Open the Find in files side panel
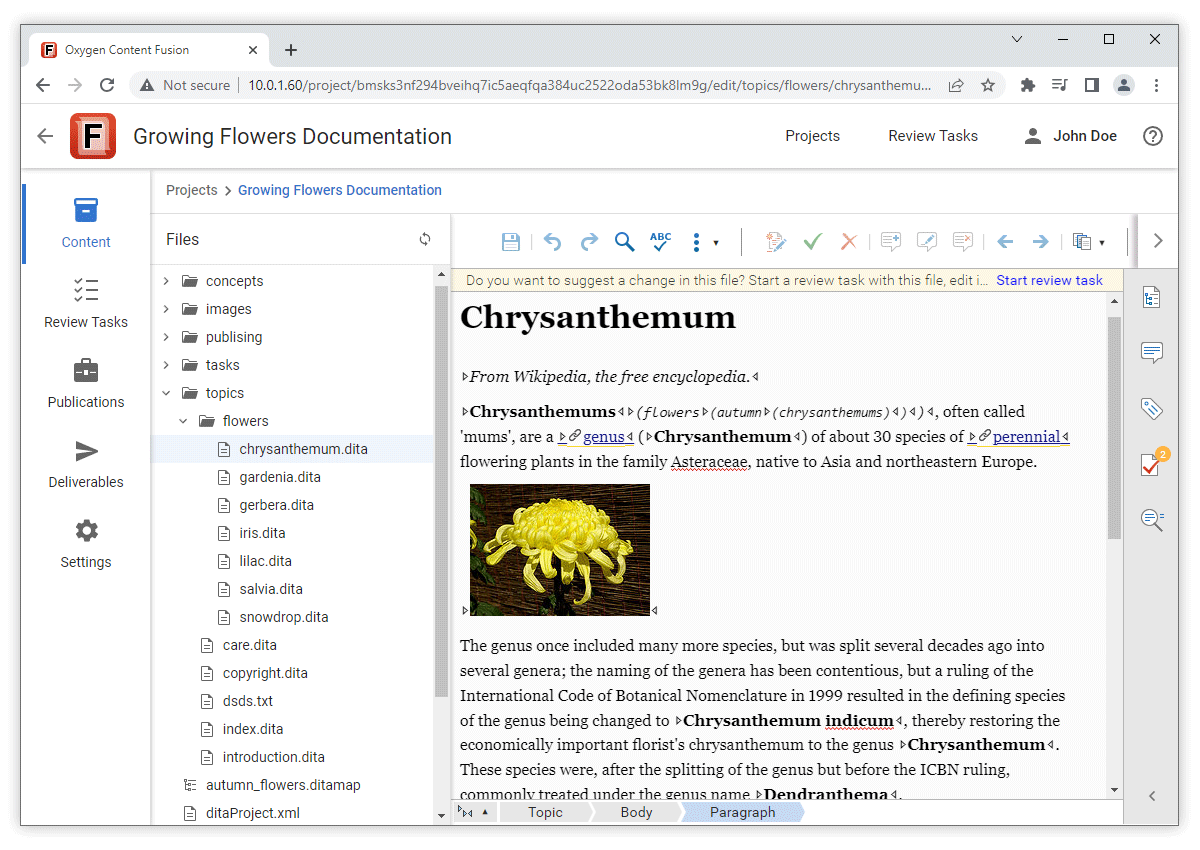The width and height of the screenshot is (1200, 850). [1152, 519]
